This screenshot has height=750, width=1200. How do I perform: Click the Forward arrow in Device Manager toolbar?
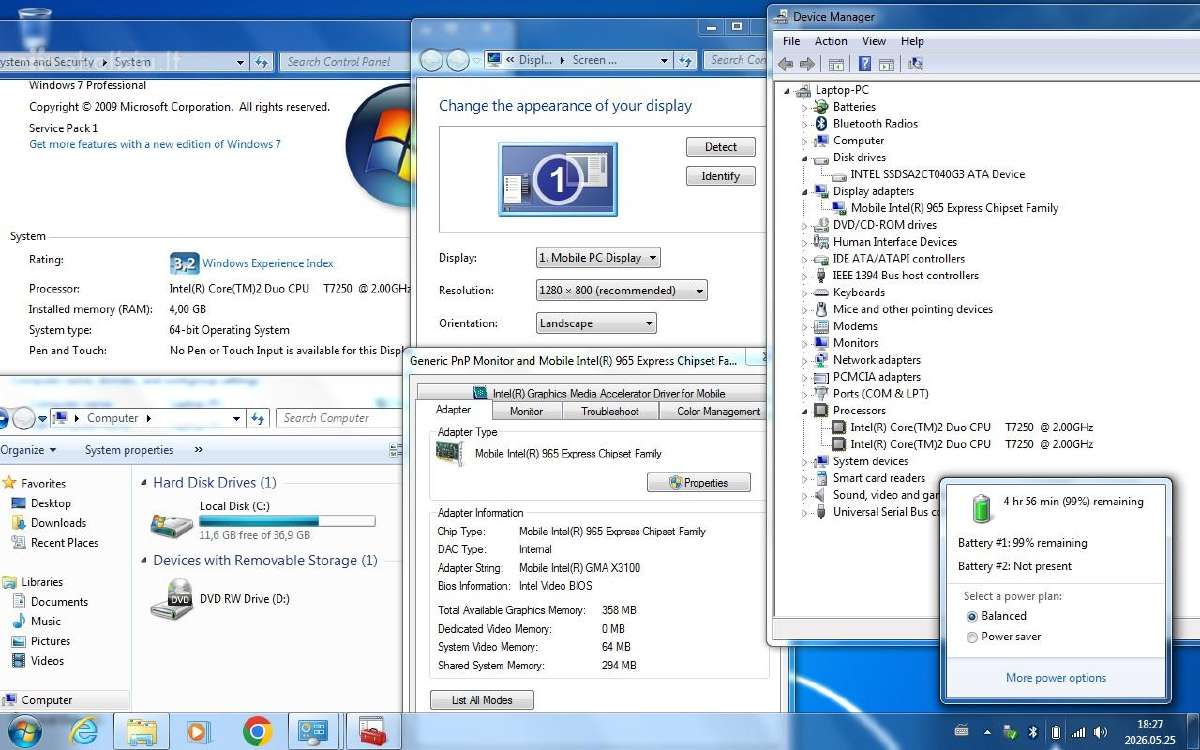coord(809,64)
